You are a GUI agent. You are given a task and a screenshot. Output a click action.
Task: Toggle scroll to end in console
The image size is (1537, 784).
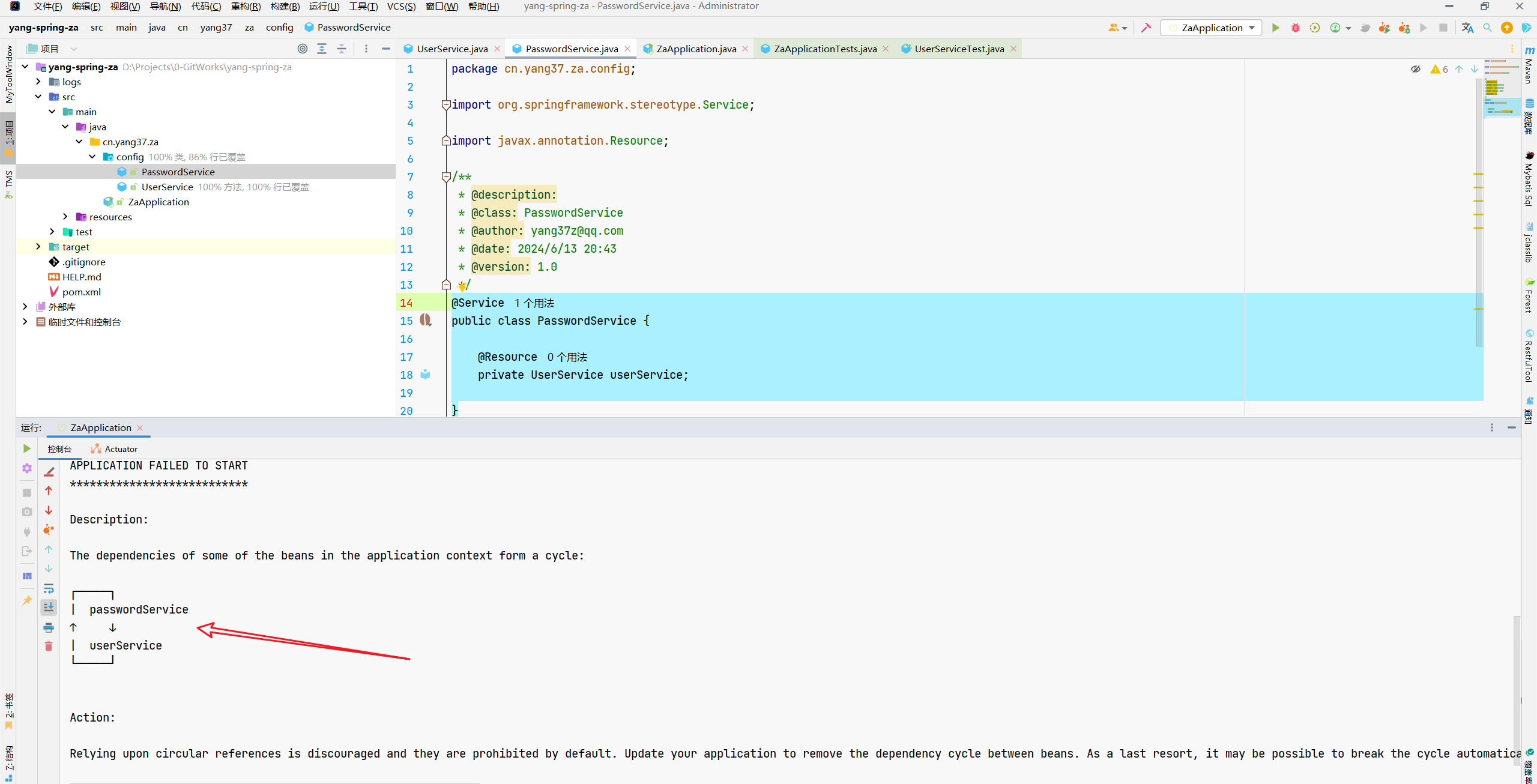[x=49, y=608]
